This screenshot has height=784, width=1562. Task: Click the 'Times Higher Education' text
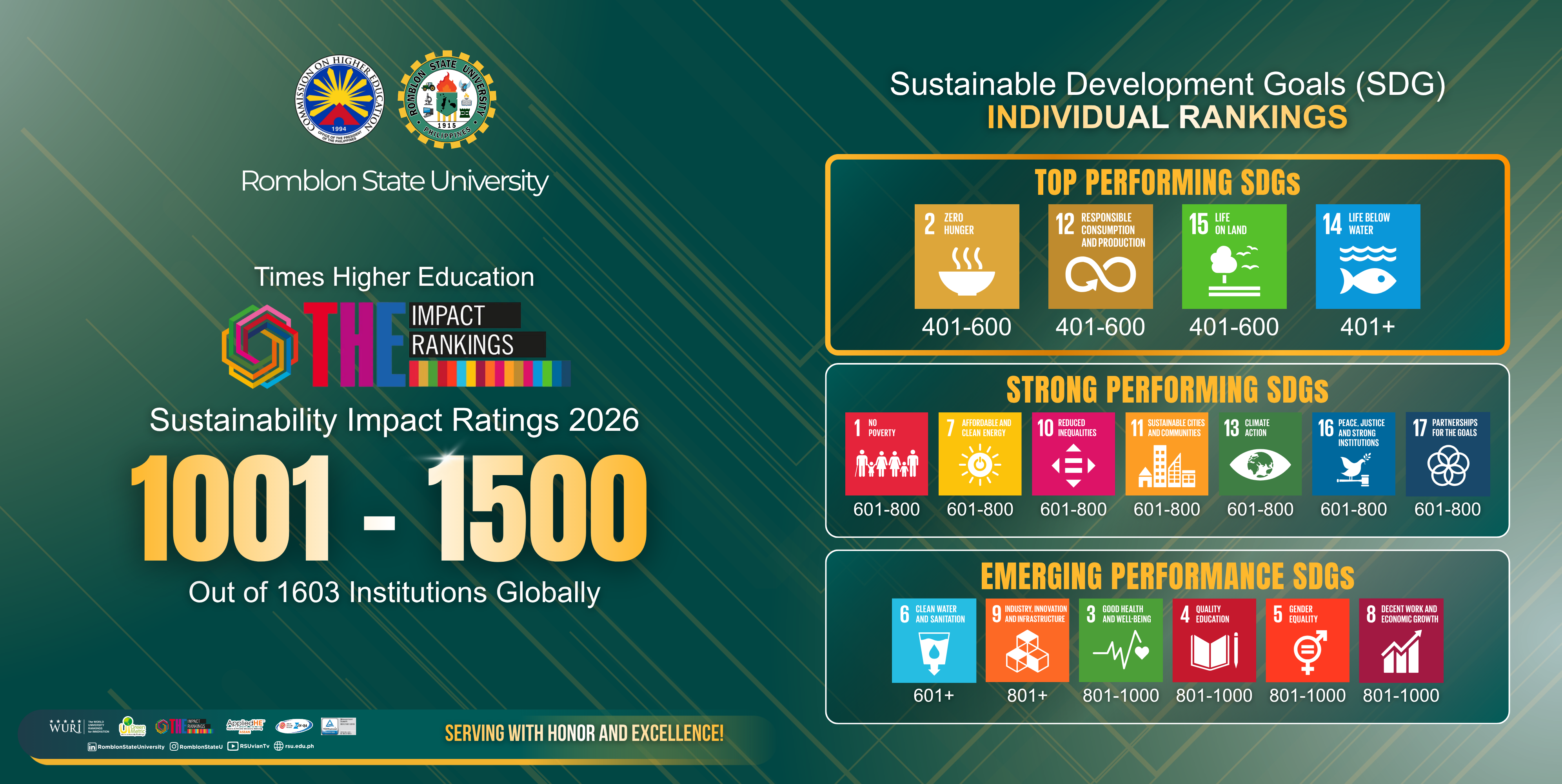(x=394, y=277)
